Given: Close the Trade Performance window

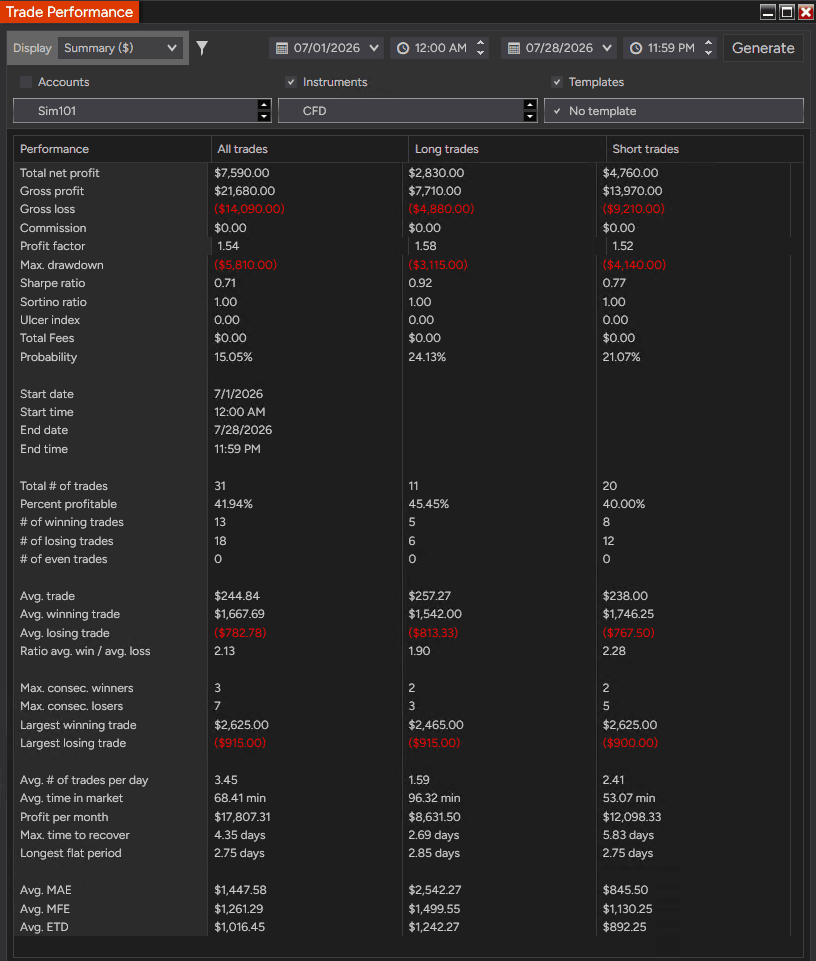Looking at the screenshot, I should 806,12.
